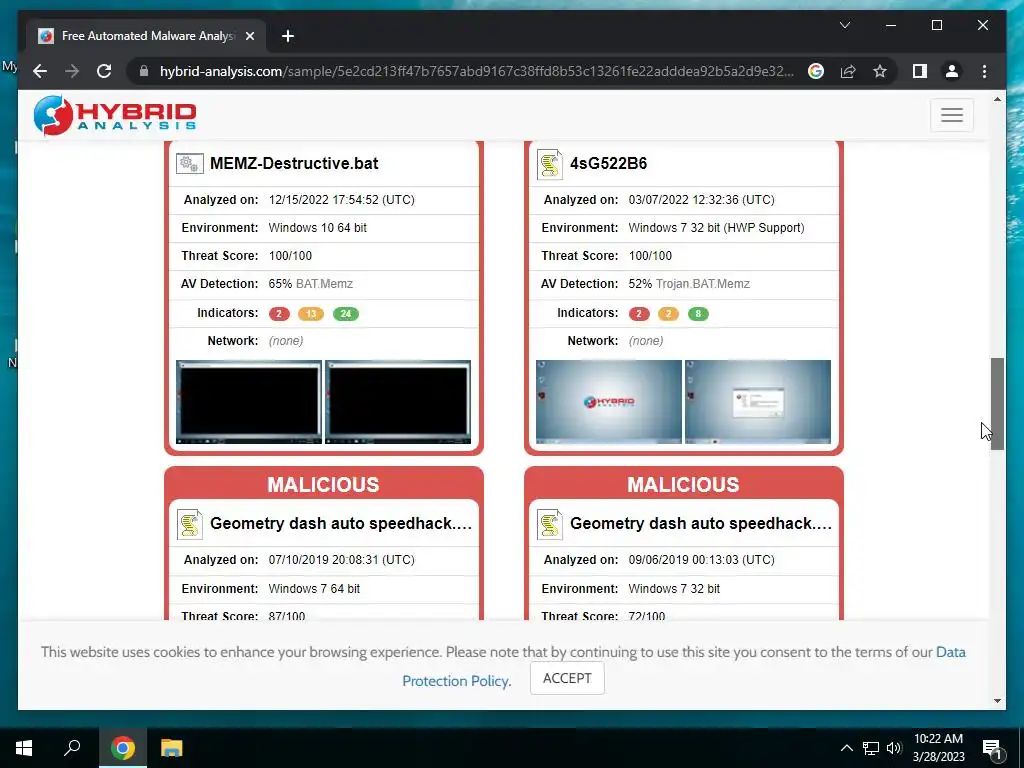The width and height of the screenshot is (1024, 768).
Task: Select the BAT.Memz detection text
Action: pos(324,284)
